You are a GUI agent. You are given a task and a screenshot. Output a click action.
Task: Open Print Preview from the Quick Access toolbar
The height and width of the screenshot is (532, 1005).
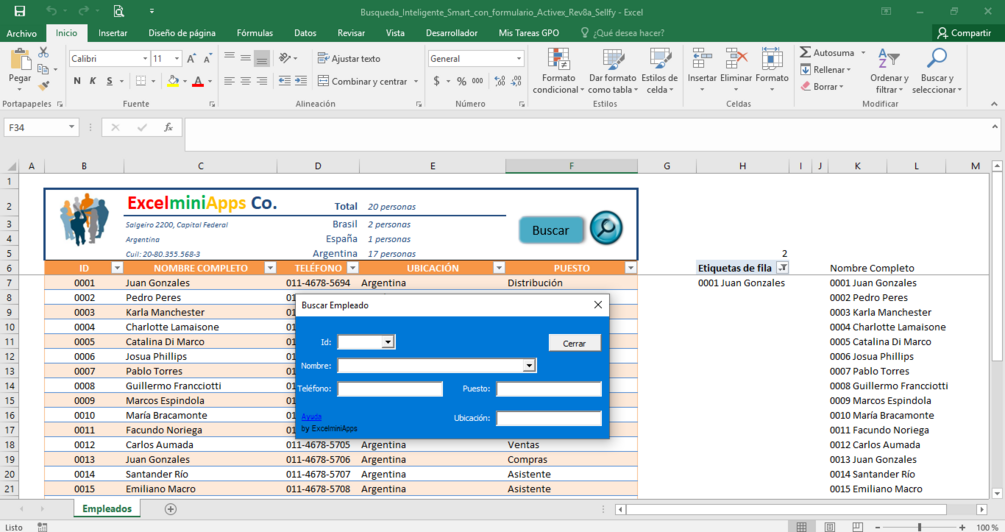tap(119, 11)
